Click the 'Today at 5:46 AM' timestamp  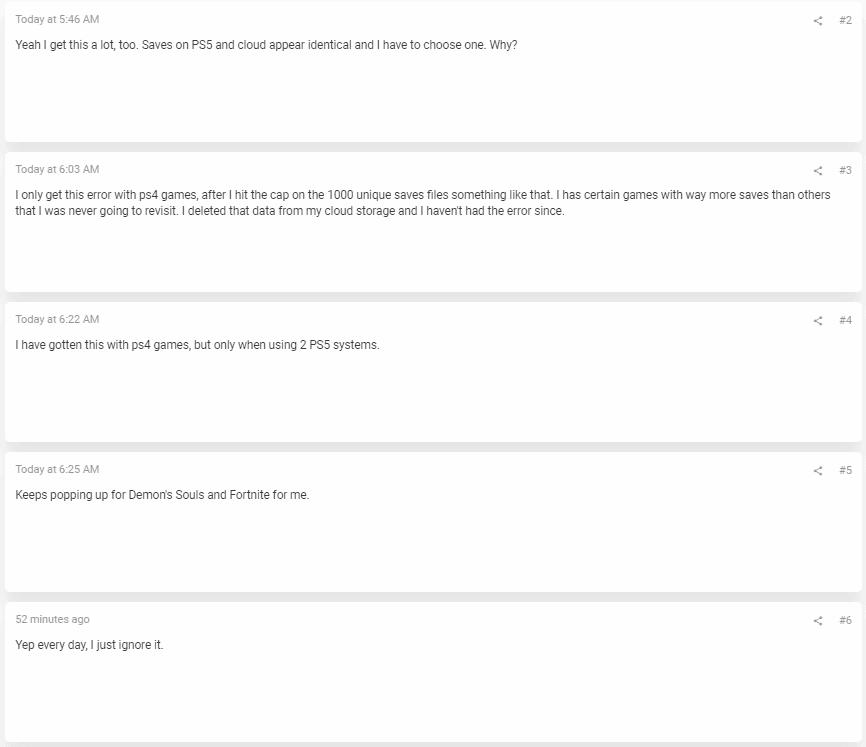57,19
